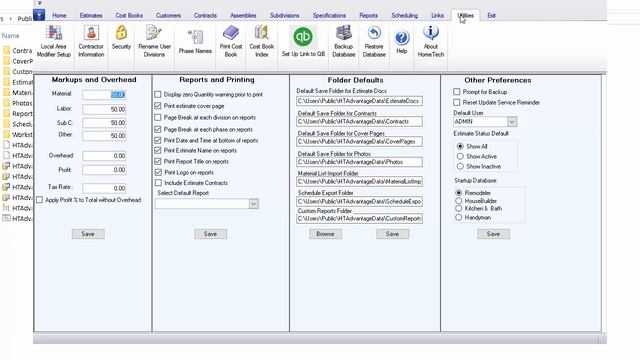Select Show All estimate status
Image resolution: width=640 pixels, height=360 pixels.
460,146
